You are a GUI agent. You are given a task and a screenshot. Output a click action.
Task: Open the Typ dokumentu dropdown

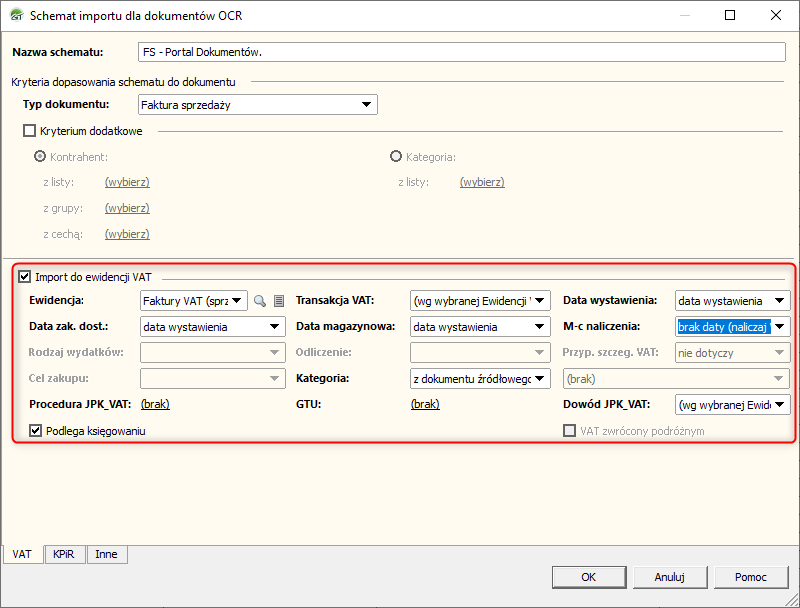pos(258,105)
